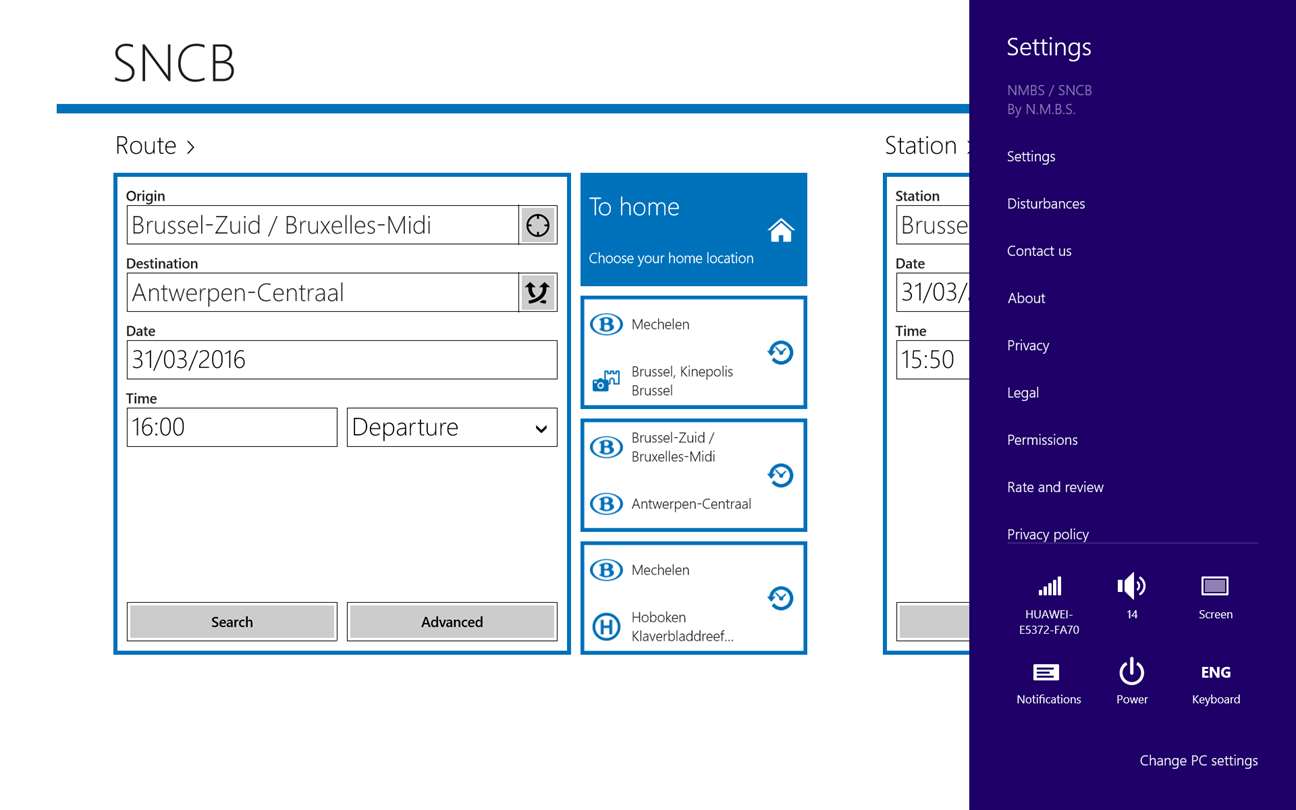This screenshot has height=810, width=1296.
Task: Open the Departure dropdown
Action: (x=452, y=427)
